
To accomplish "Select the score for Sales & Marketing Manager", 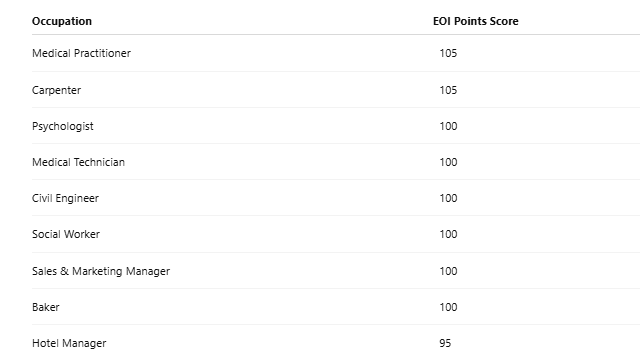I will click(448, 271).
